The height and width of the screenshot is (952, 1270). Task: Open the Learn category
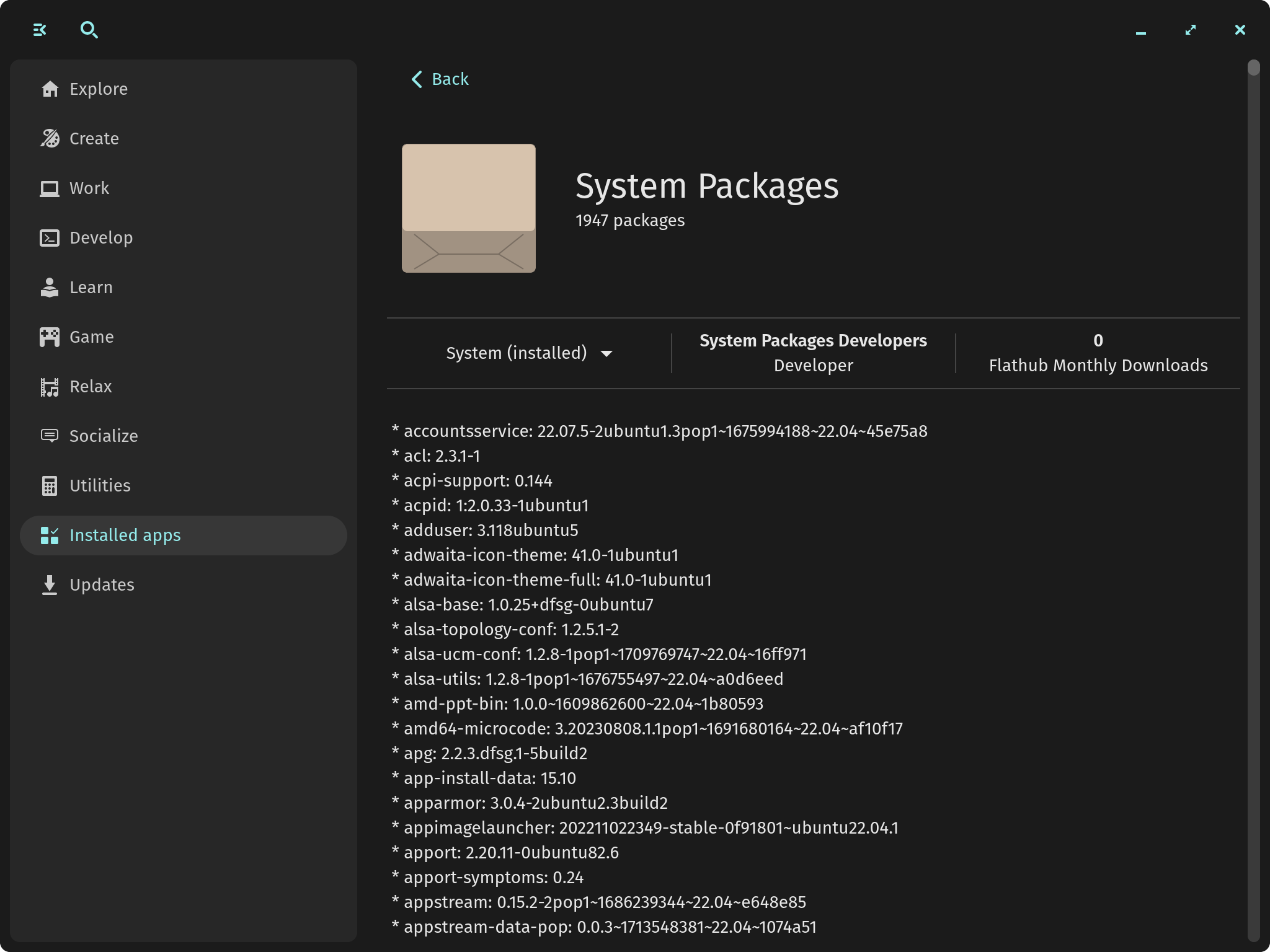coord(184,288)
